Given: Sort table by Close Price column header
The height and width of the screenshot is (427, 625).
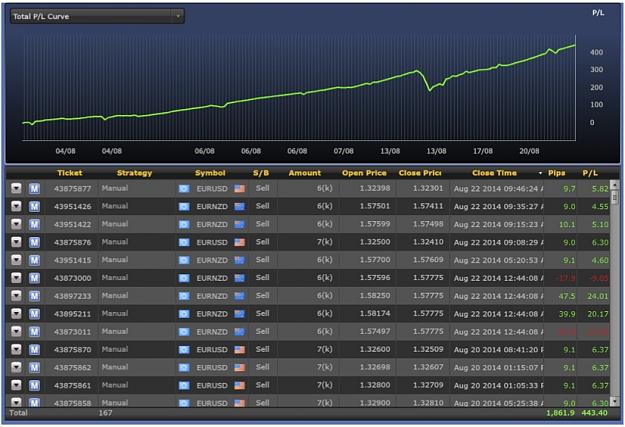Looking at the screenshot, I should (420, 173).
